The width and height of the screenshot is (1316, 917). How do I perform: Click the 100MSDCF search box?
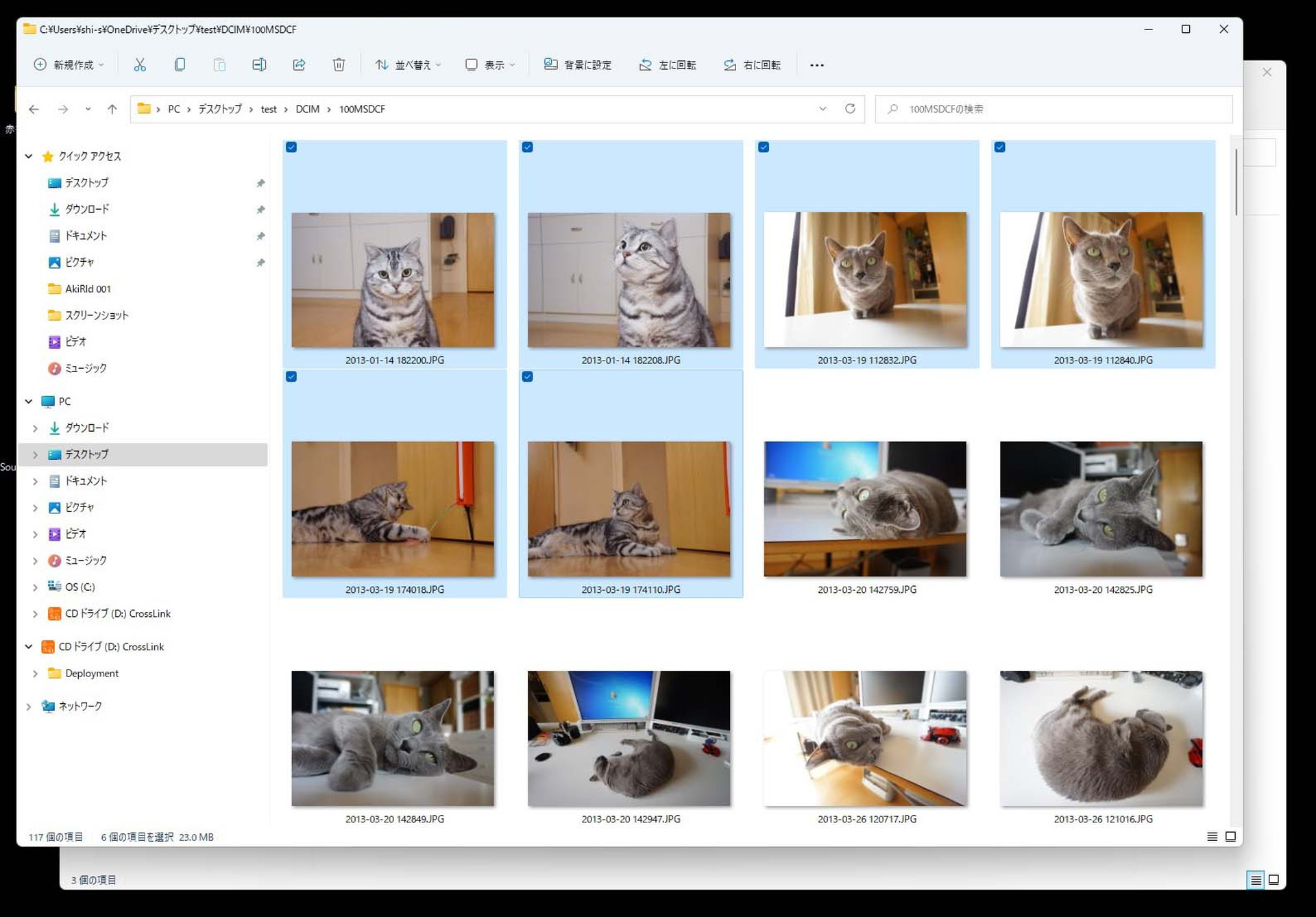[994, 109]
